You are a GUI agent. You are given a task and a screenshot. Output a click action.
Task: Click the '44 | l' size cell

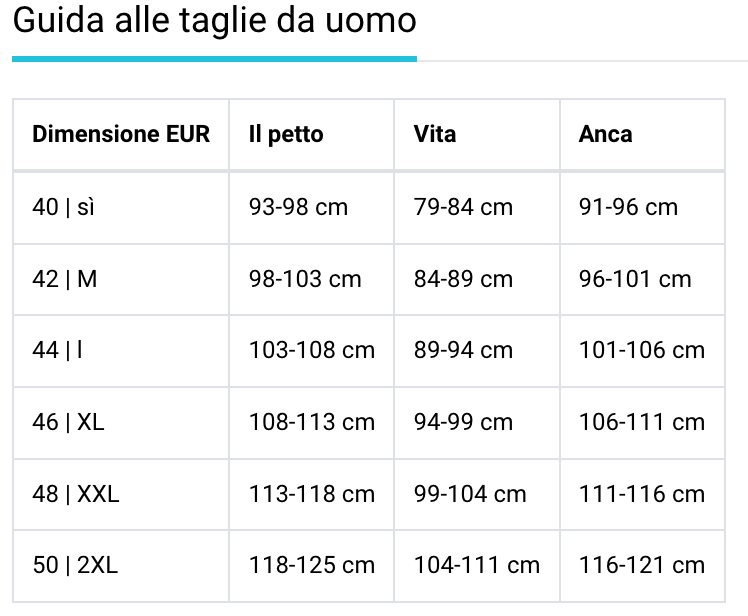[58, 350]
